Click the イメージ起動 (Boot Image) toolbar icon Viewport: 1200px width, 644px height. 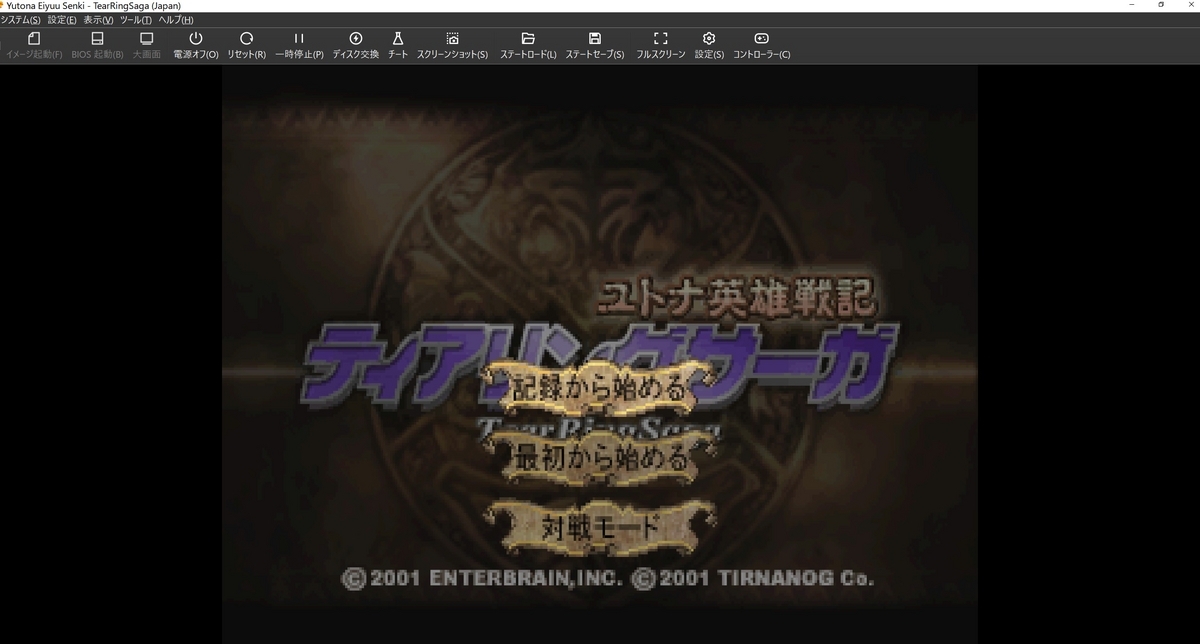(x=34, y=38)
